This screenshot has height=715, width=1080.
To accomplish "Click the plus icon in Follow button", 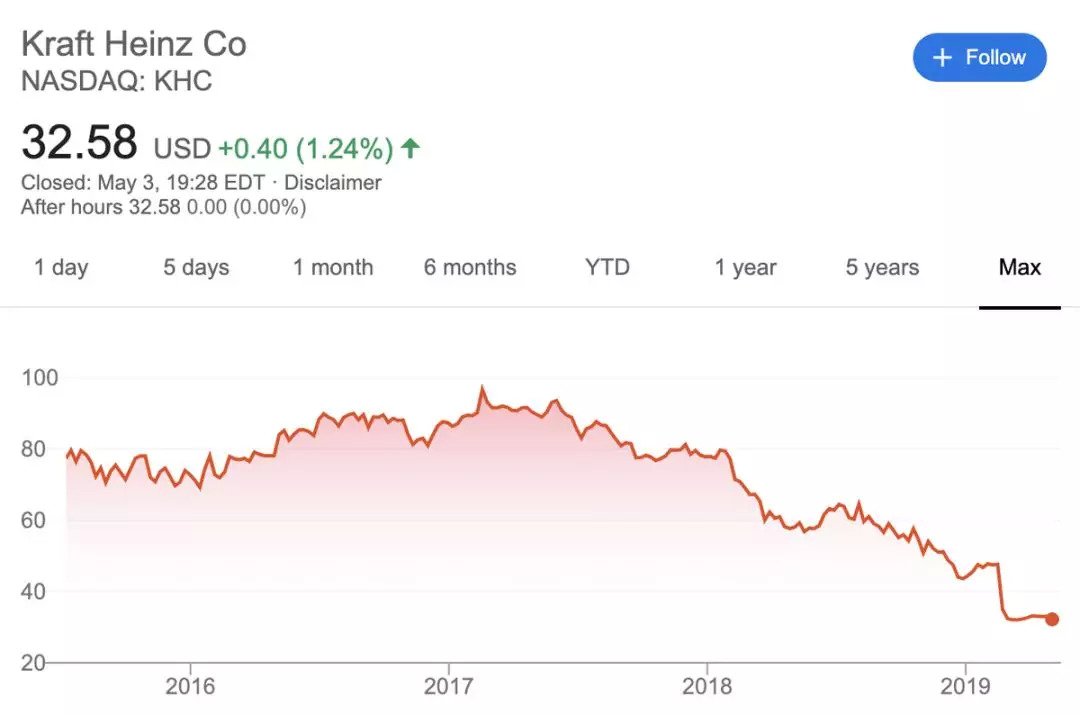I will [941, 58].
